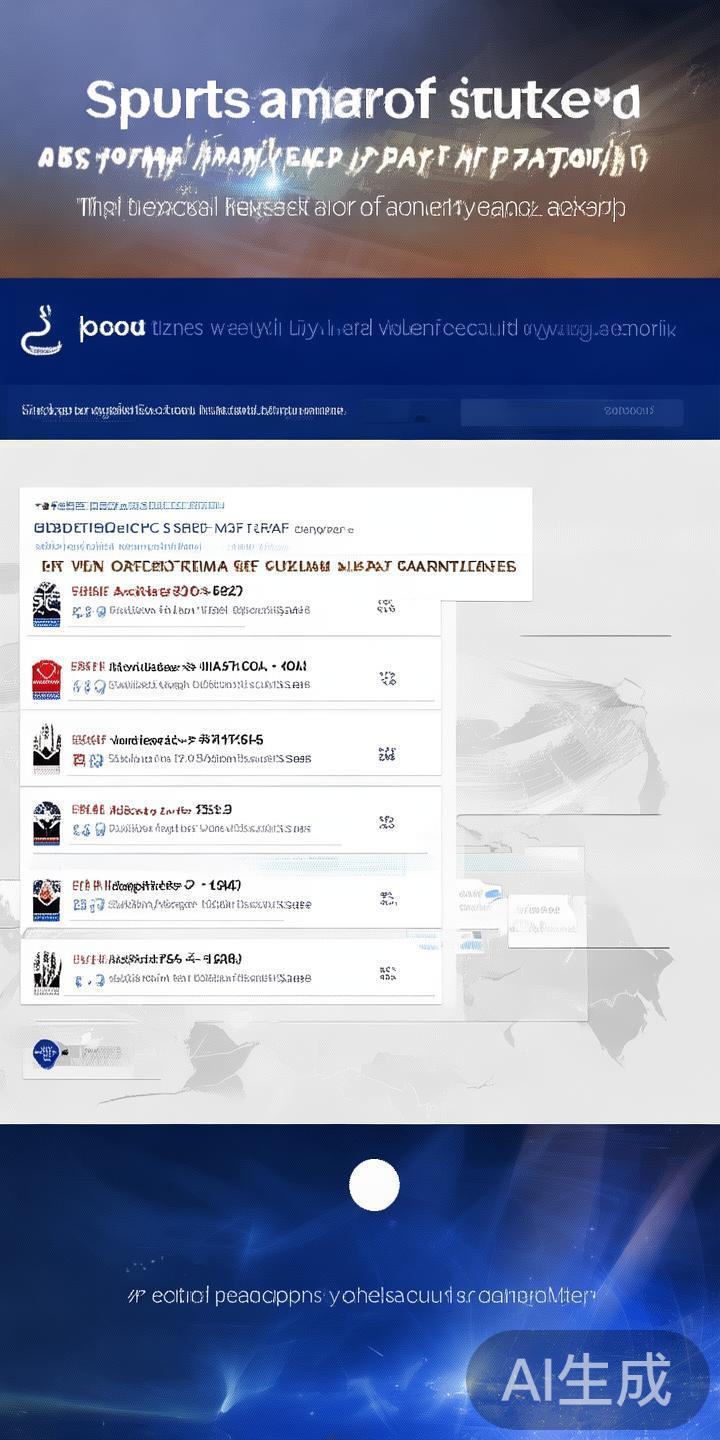Click the fourth row's dark team badge
The image size is (720, 1440).
(x=47, y=824)
